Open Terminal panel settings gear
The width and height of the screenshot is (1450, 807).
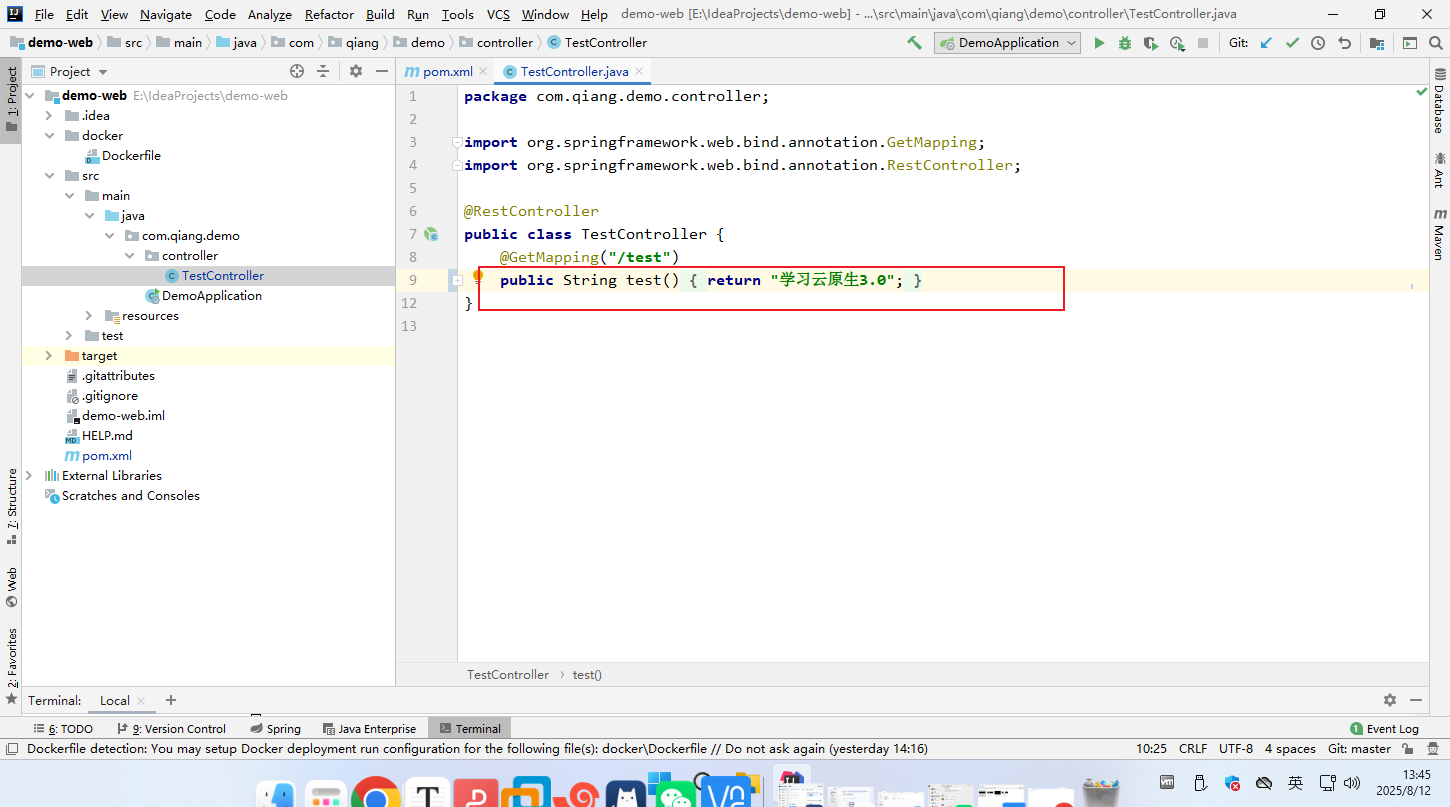(1390, 700)
